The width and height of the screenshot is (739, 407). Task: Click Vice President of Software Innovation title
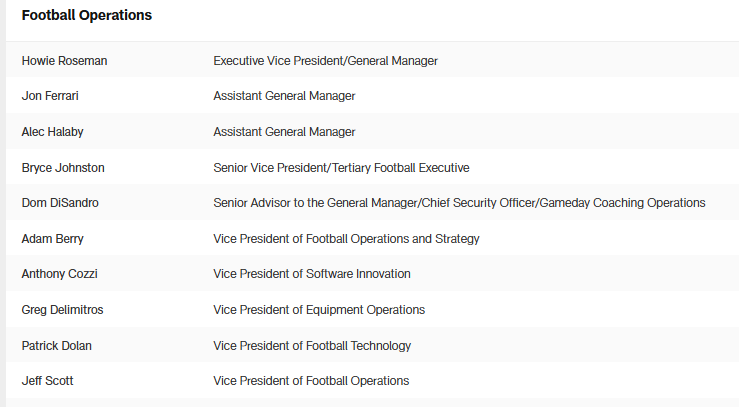tap(312, 274)
